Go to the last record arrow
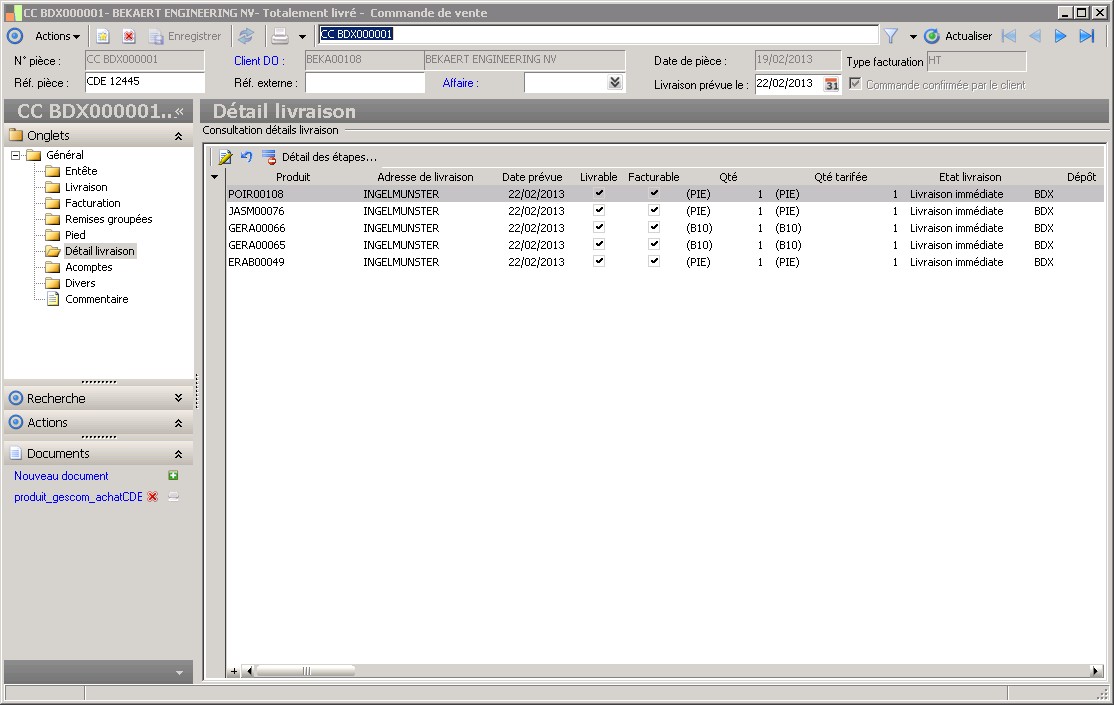Viewport: 1114px width, 705px height. (x=1087, y=36)
